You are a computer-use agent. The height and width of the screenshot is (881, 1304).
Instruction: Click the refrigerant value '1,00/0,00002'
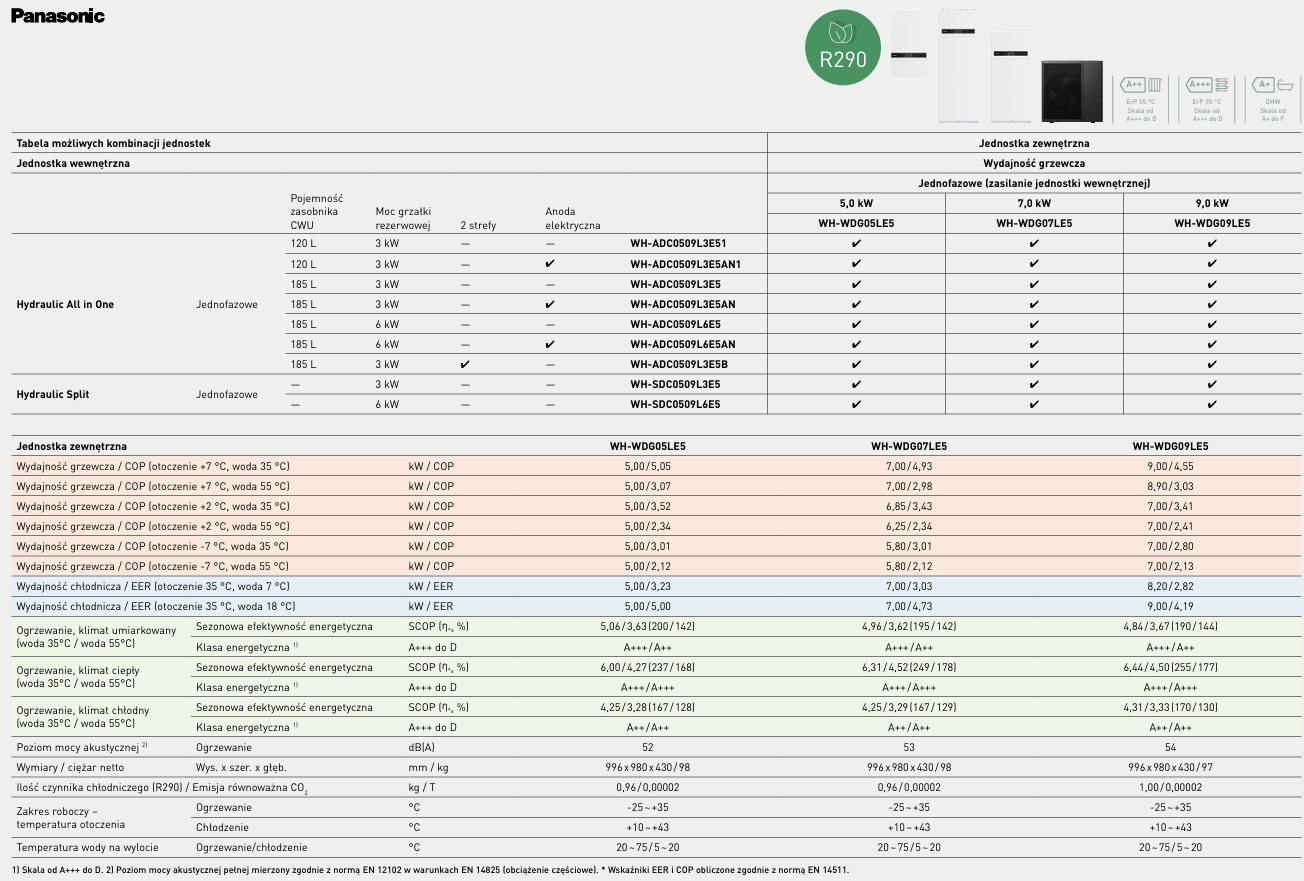[1170, 787]
